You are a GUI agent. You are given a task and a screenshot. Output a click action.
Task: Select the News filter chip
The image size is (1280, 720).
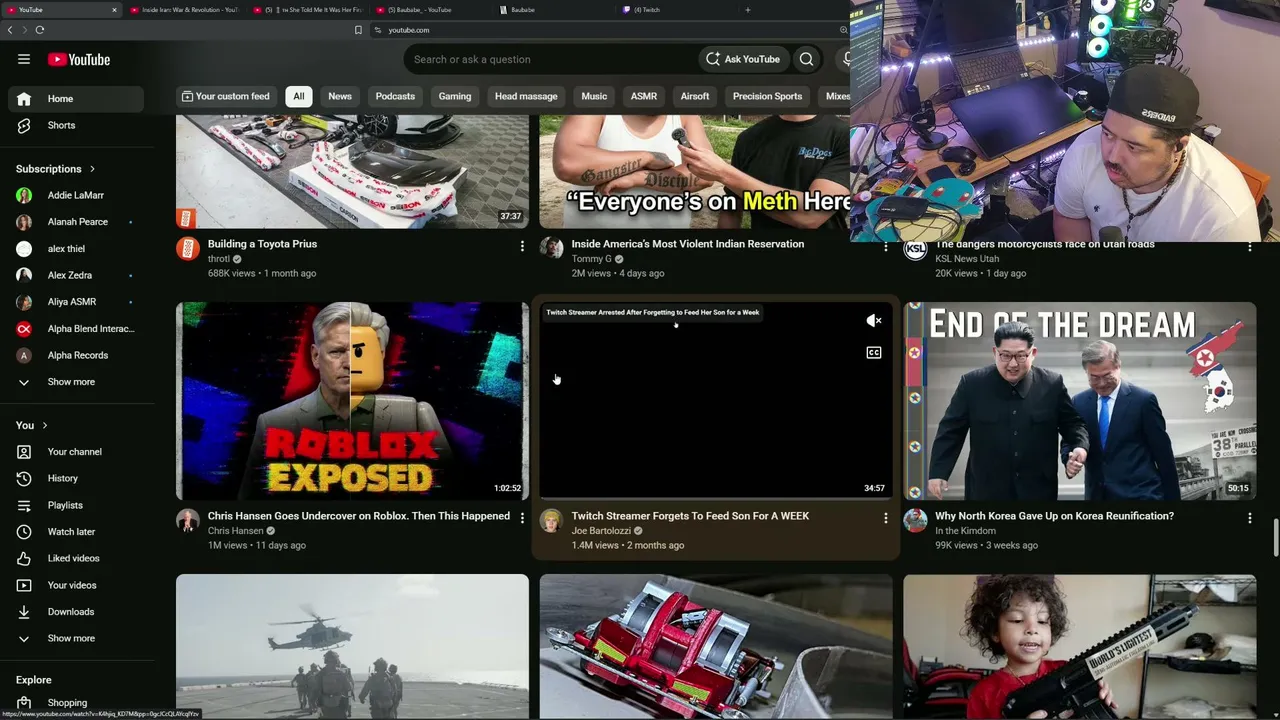point(340,96)
